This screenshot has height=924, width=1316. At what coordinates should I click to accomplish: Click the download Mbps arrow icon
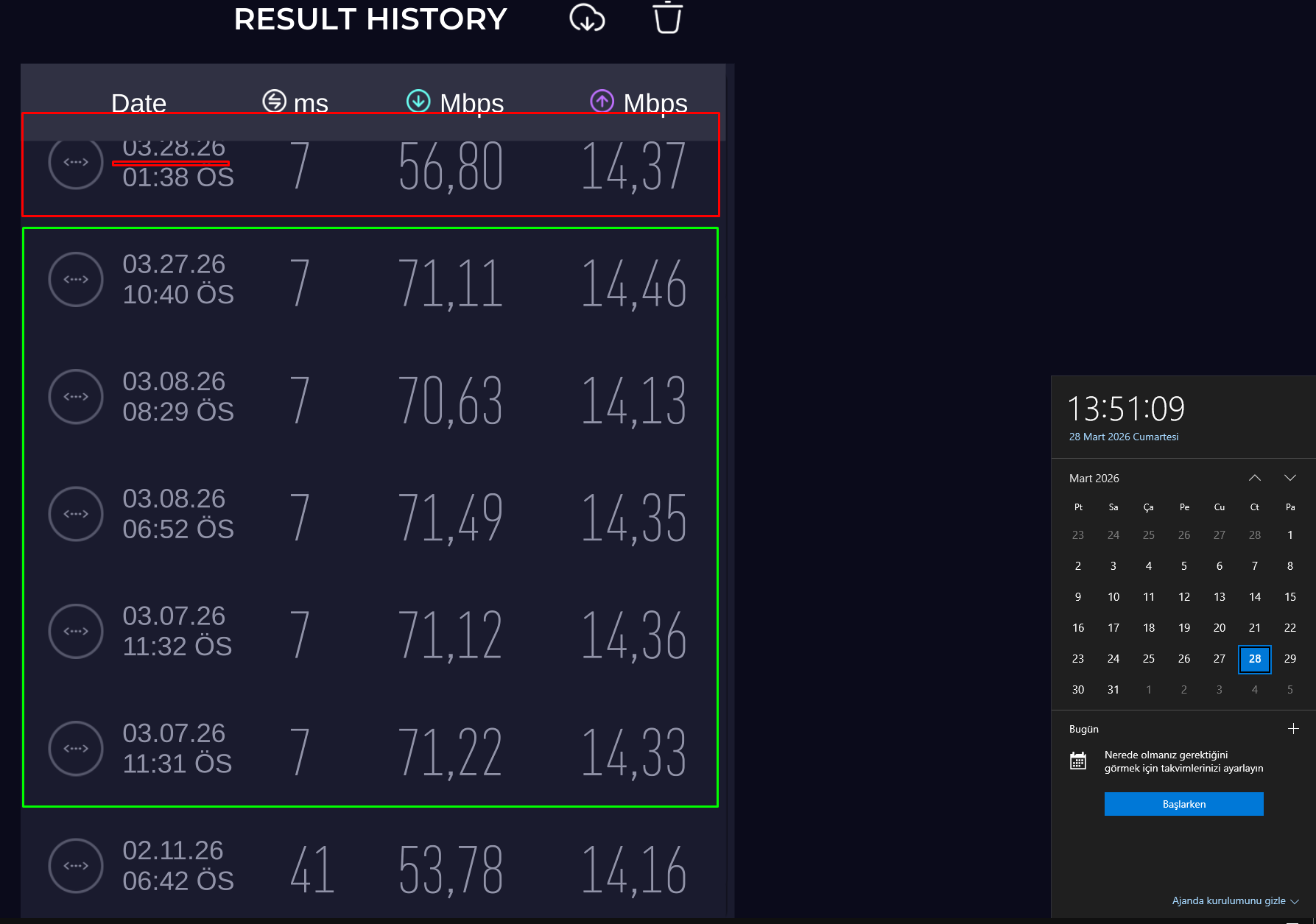point(418,101)
